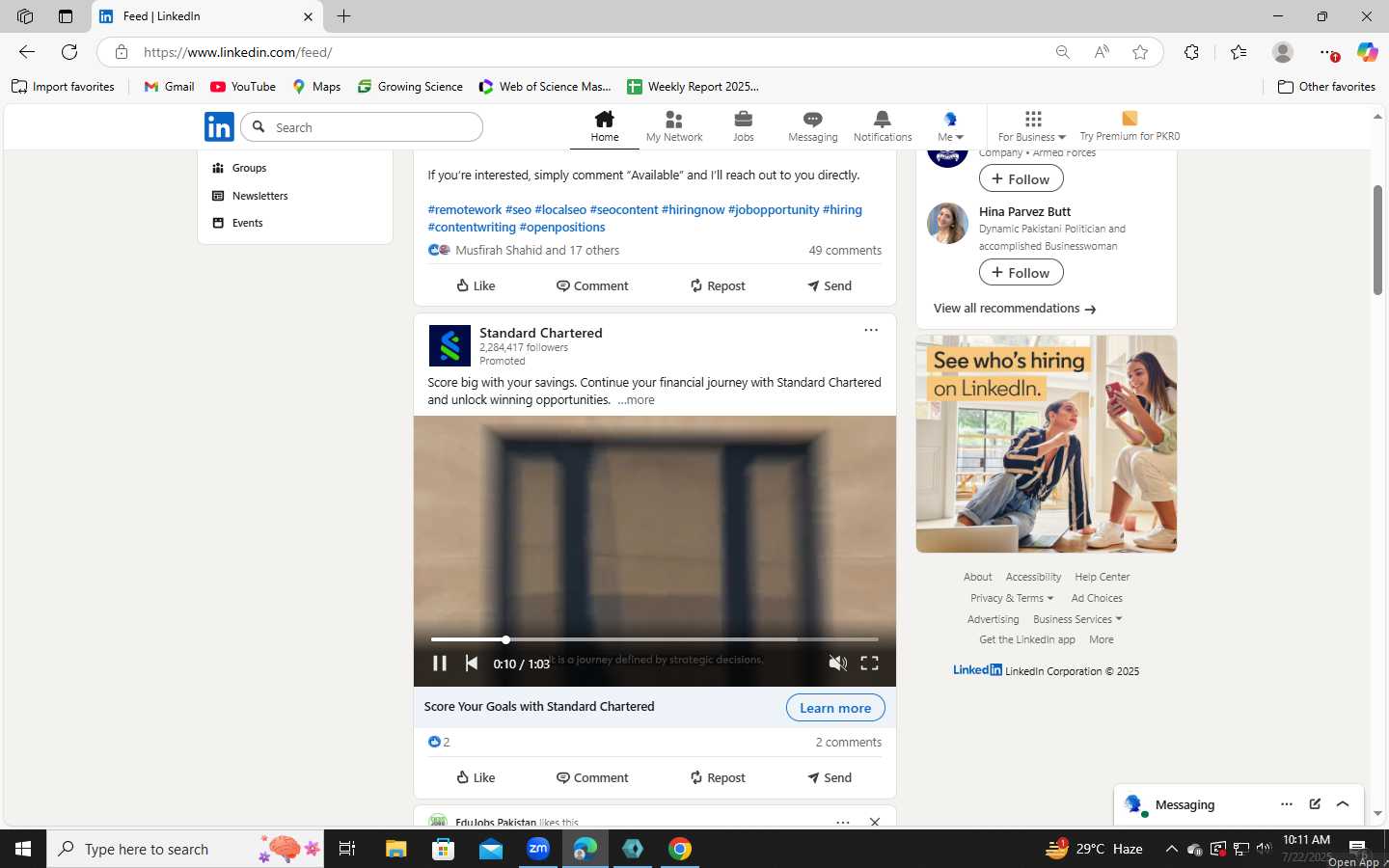
Task: Compose a new message in Messaging overlay
Action: [x=1315, y=804]
